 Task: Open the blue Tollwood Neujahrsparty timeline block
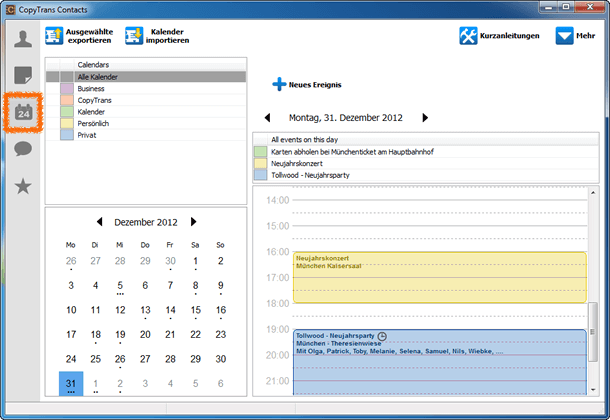[x=440, y=362]
